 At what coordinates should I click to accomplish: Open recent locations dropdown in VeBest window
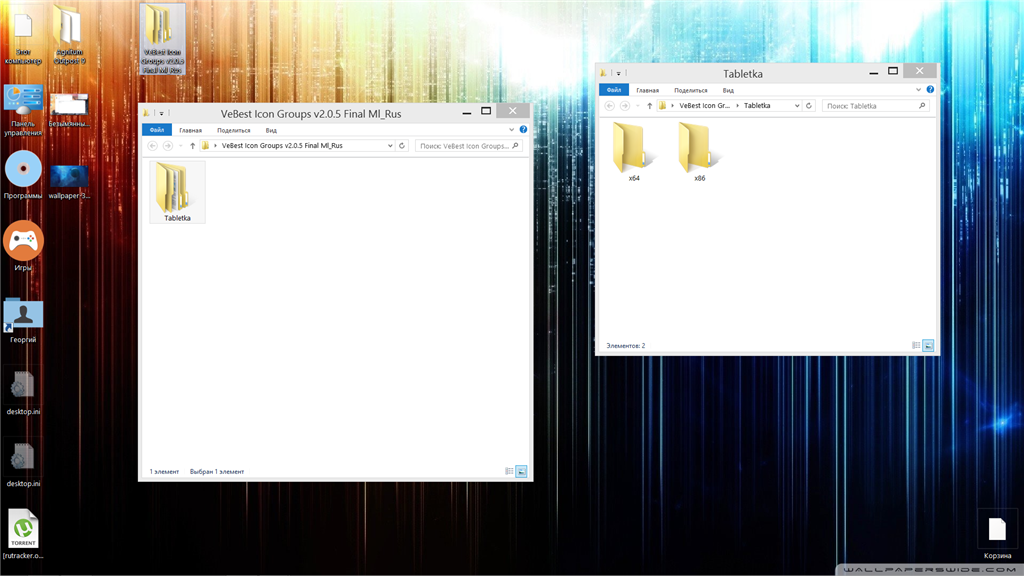(x=181, y=146)
